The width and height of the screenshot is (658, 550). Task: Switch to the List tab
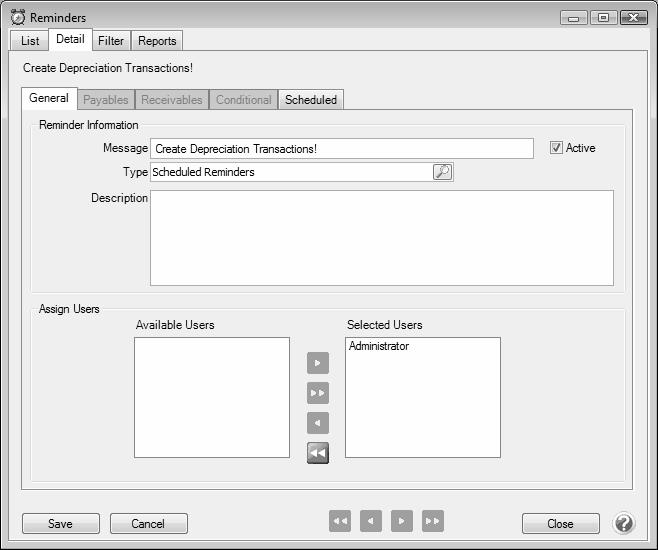pos(30,41)
